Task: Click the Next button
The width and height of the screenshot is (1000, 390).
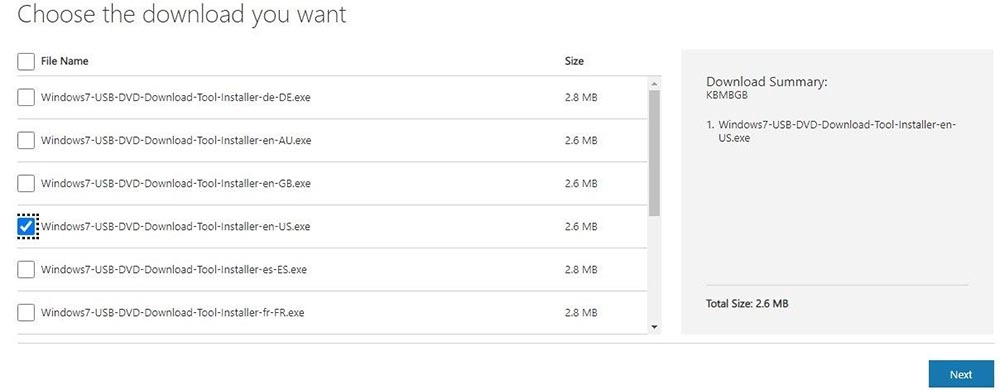Action: tap(960, 375)
